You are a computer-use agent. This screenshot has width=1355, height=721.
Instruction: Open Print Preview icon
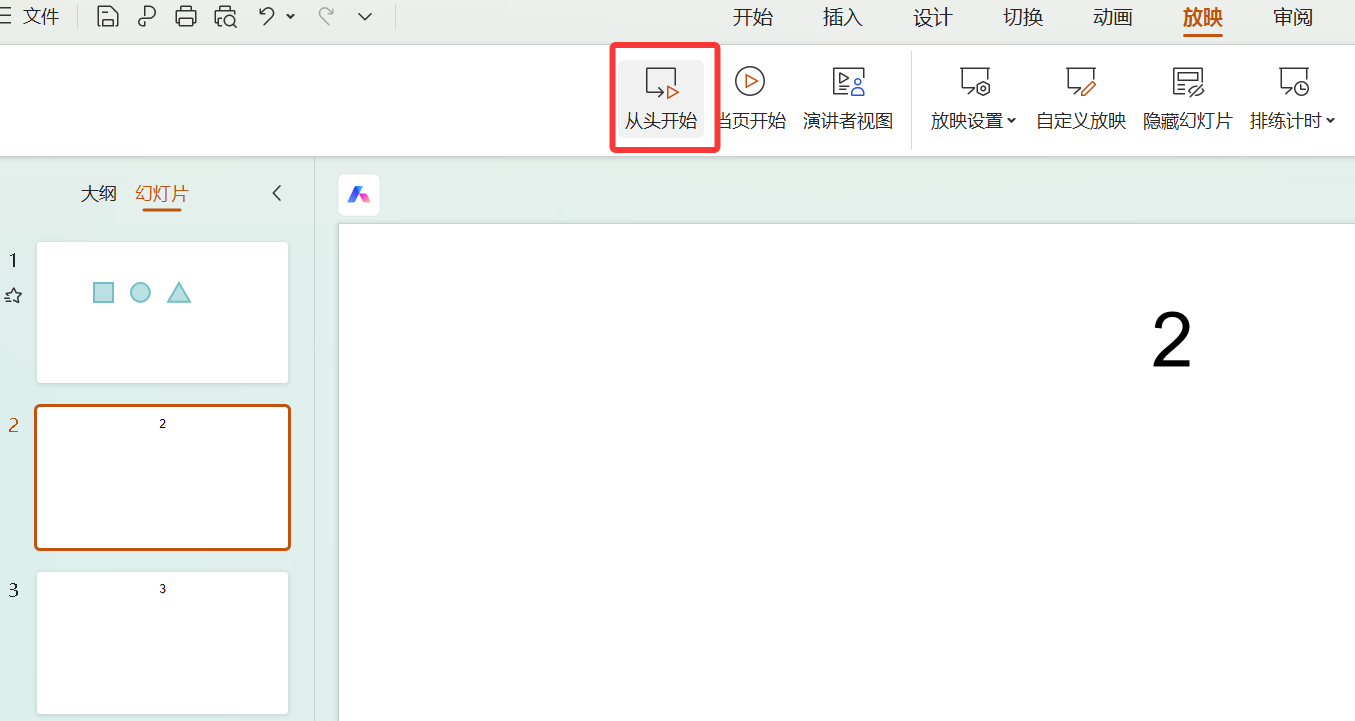pos(226,16)
